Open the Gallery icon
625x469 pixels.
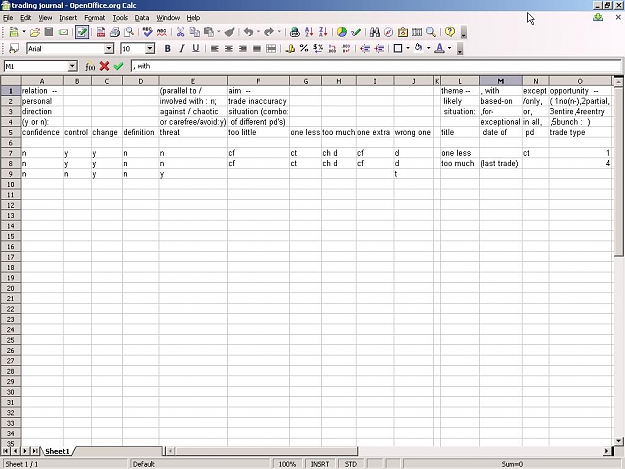(403, 32)
